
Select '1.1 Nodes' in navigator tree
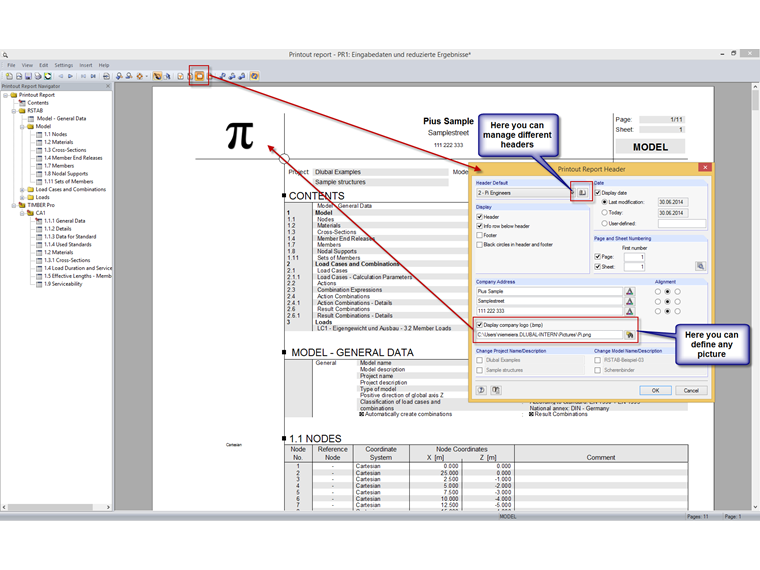click(55, 134)
